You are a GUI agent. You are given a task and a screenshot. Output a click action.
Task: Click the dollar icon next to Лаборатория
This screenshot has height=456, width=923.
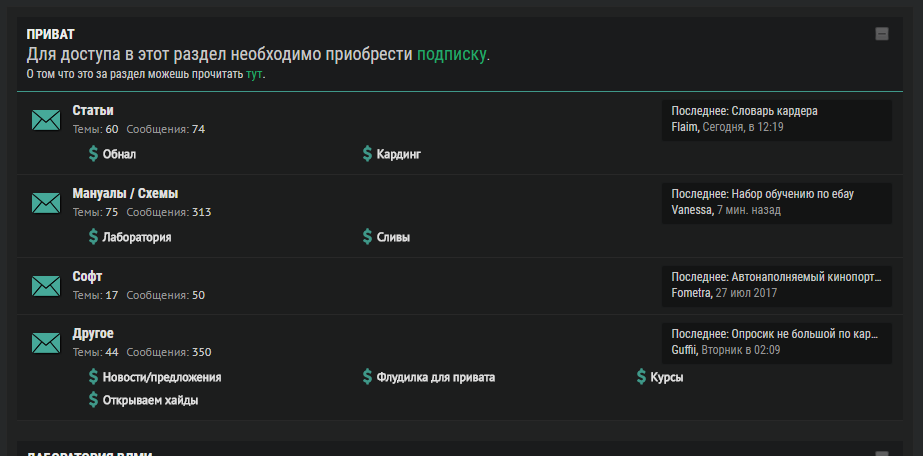pos(93,237)
